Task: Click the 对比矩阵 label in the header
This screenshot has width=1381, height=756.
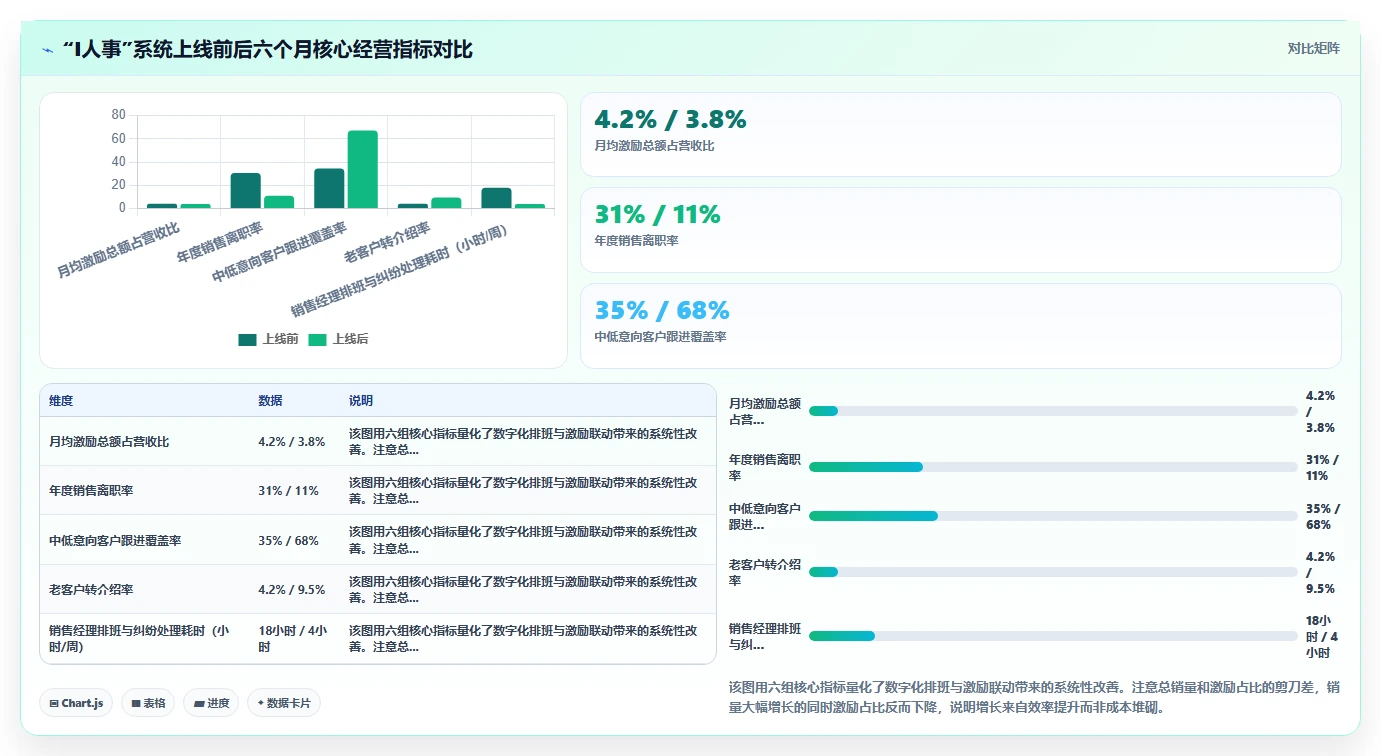Action: click(x=1313, y=48)
